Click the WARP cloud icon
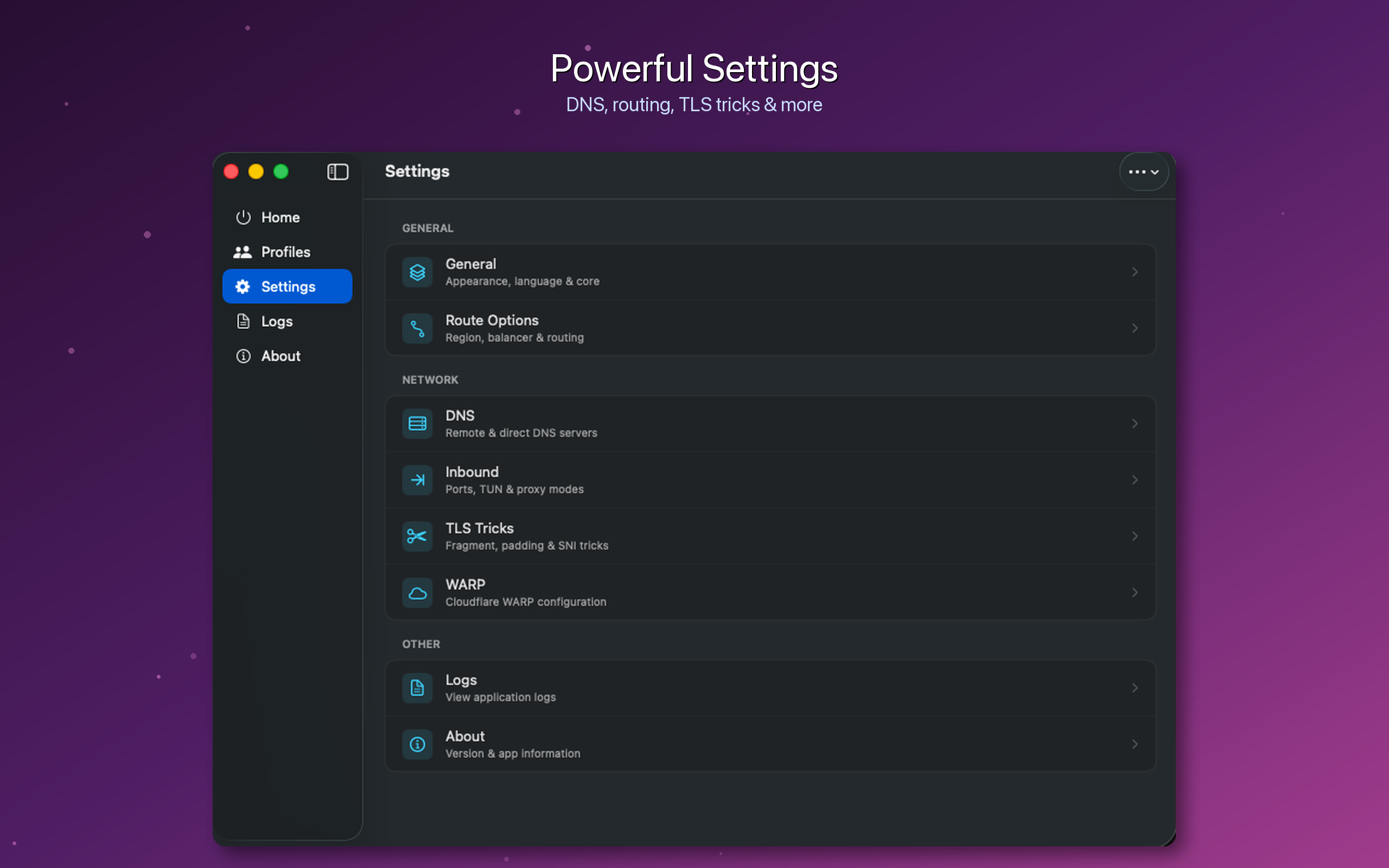 (x=417, y=592)
